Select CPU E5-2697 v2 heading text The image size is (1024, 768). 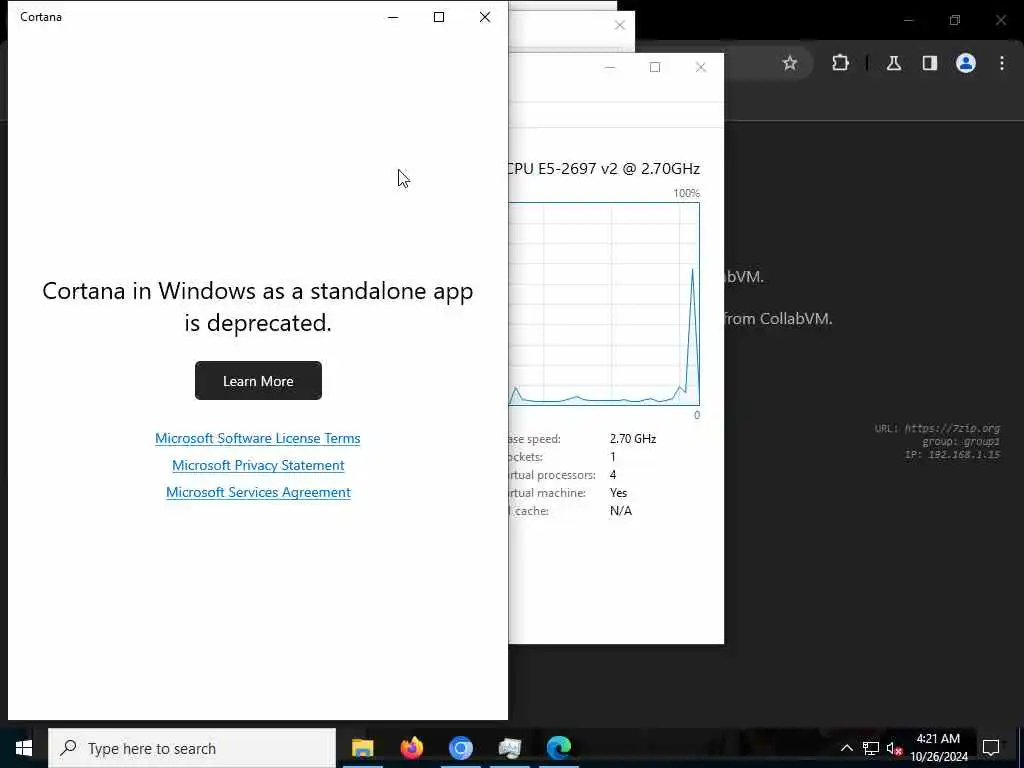(x=604, y=168)
